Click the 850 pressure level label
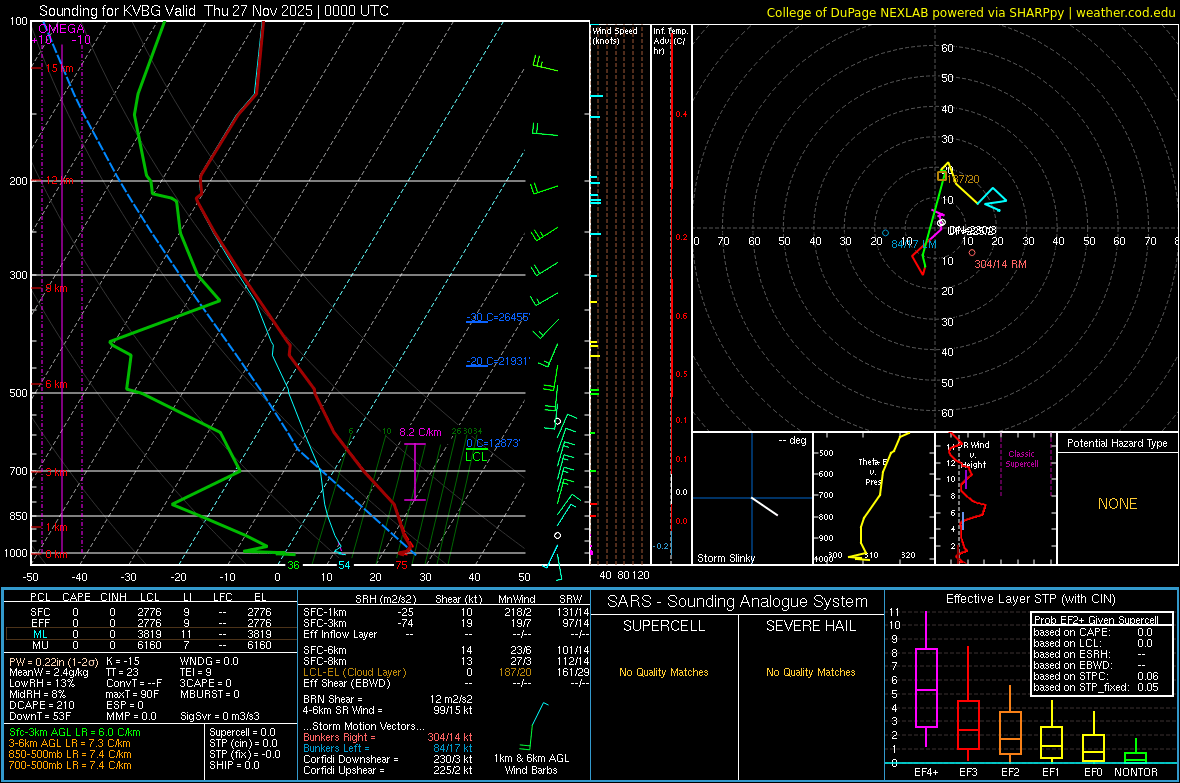 (x=18, y=516)
